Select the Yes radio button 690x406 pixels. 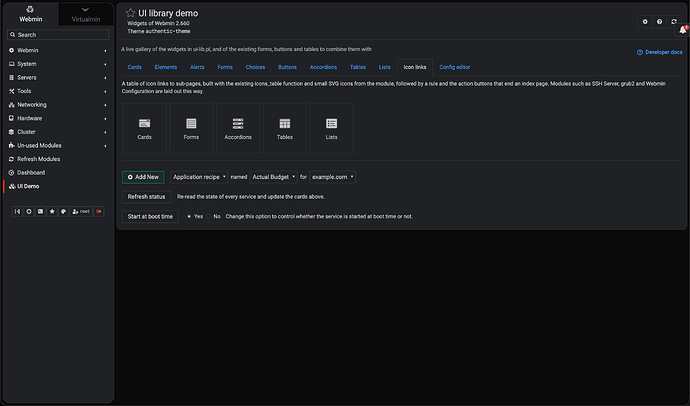[x=189, y=217]
